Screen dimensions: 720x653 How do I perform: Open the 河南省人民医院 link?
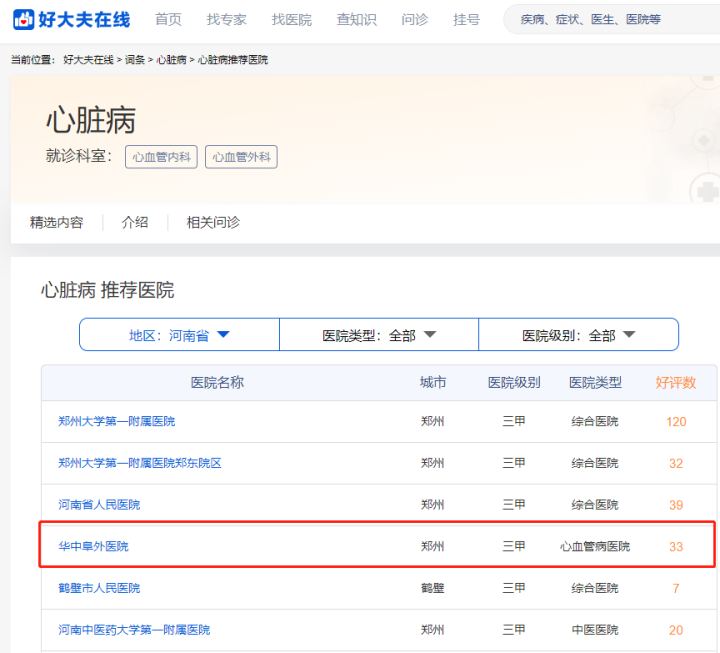pyautogui.click(x=99, y=505)
